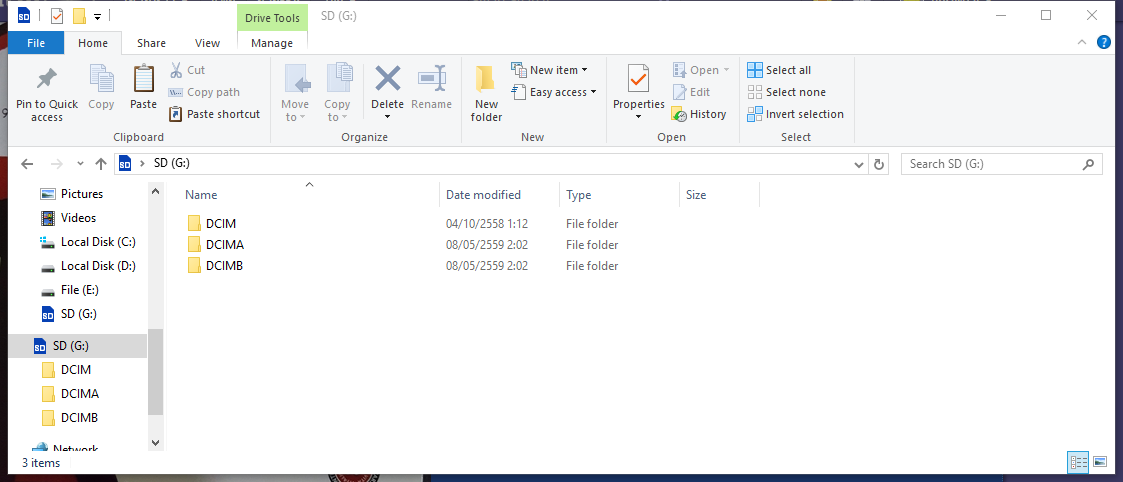
Task: Select the DCIM folder in file list
Action: coord(221,223)
